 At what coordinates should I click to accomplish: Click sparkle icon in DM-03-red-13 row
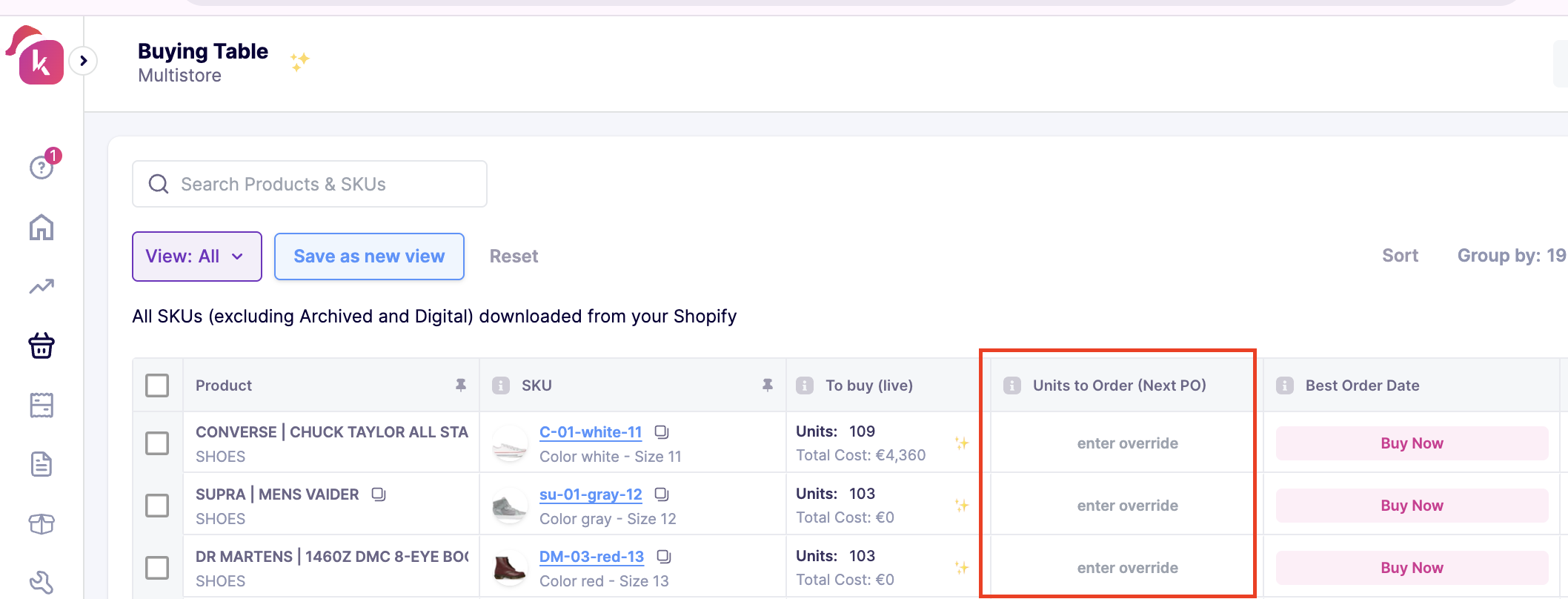tap(962, 568)
